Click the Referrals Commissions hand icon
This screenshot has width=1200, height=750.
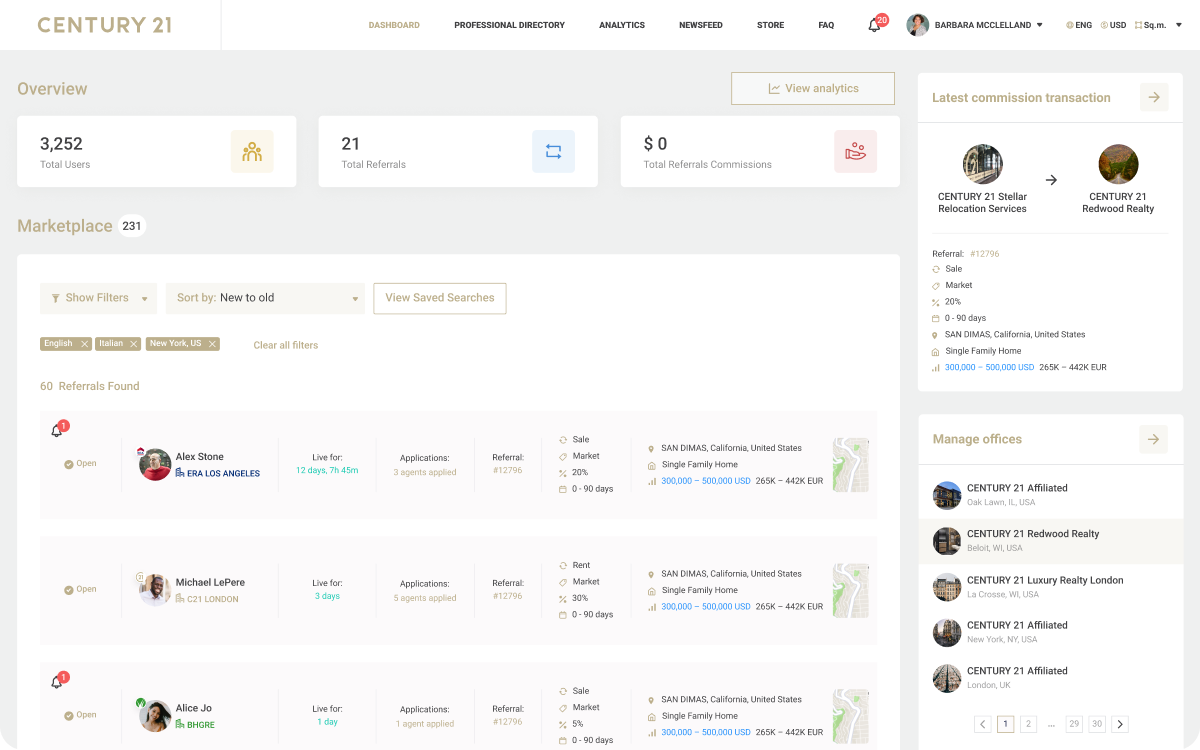pos(855,151)
